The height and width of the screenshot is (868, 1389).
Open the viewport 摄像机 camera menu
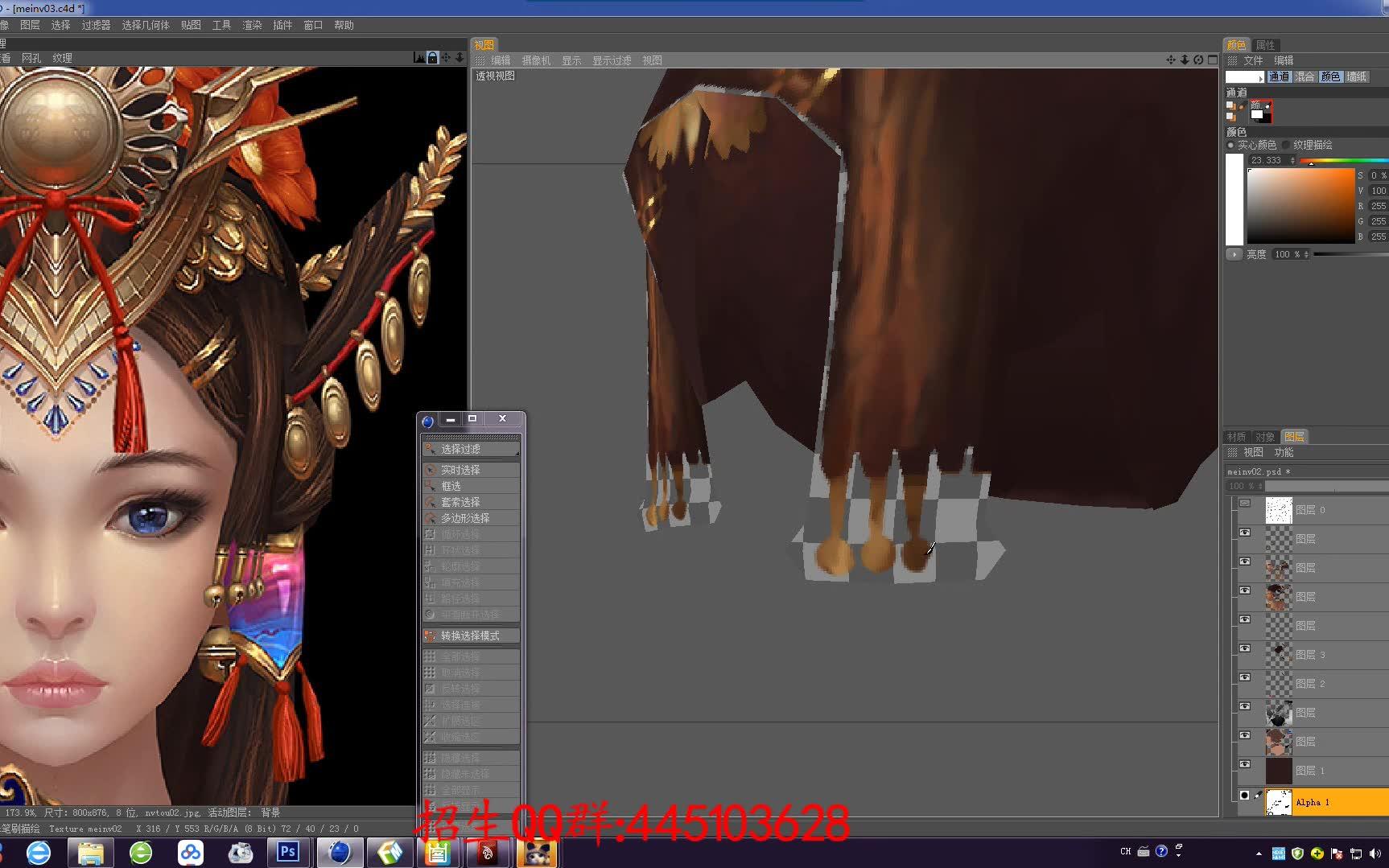[536, 60]
